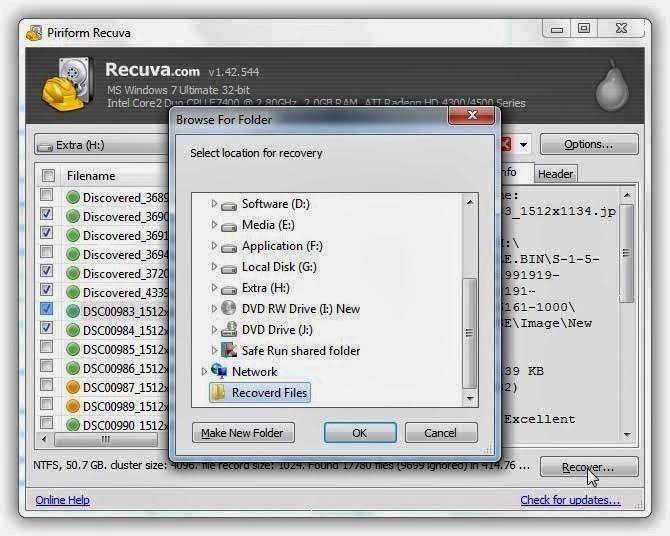Click folder tree scroll up arrow

pyautogui.click(x=470, y=202)
